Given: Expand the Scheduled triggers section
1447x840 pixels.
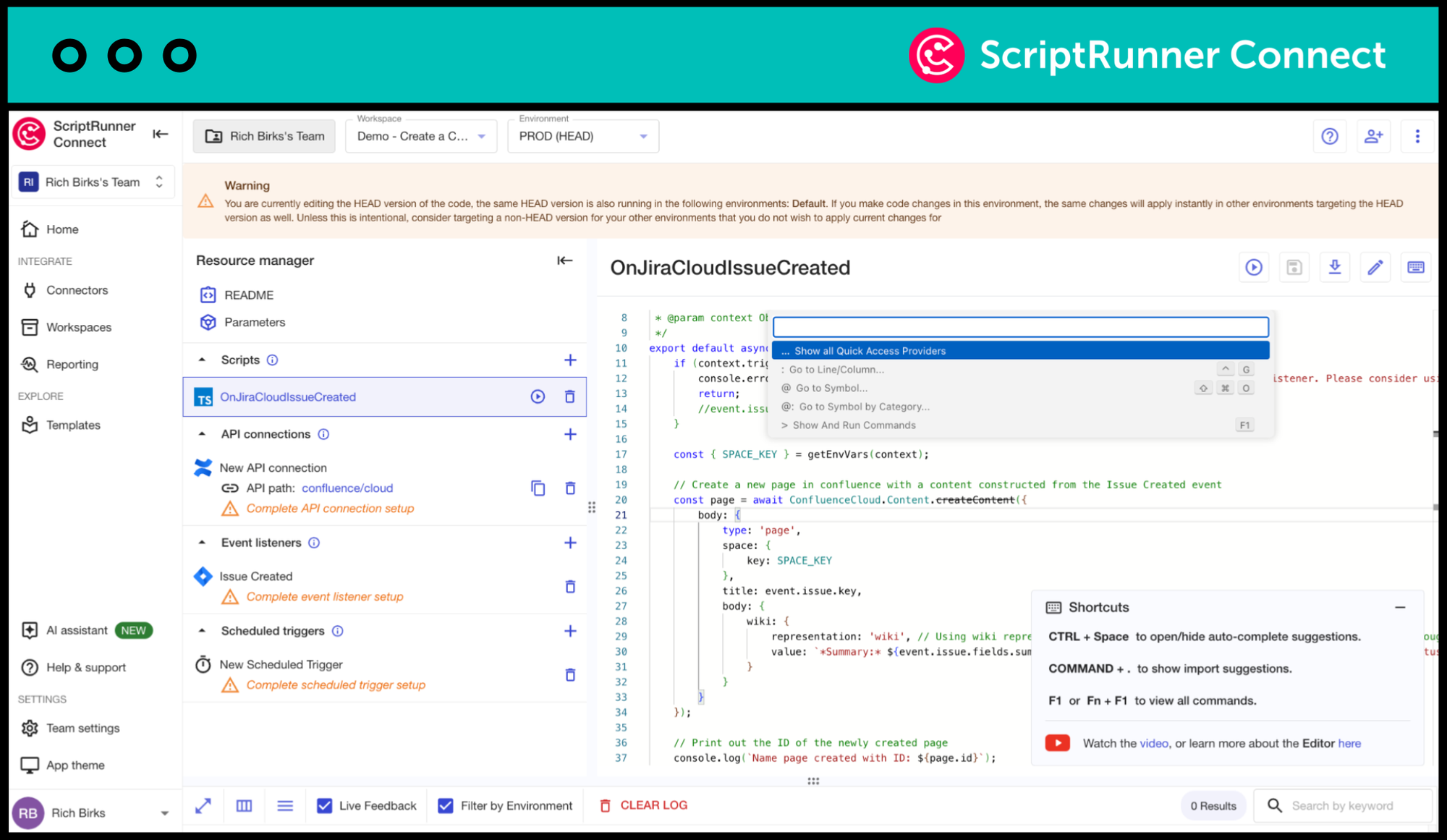Looking at the screenshot, I should click(x=206, y=631).
